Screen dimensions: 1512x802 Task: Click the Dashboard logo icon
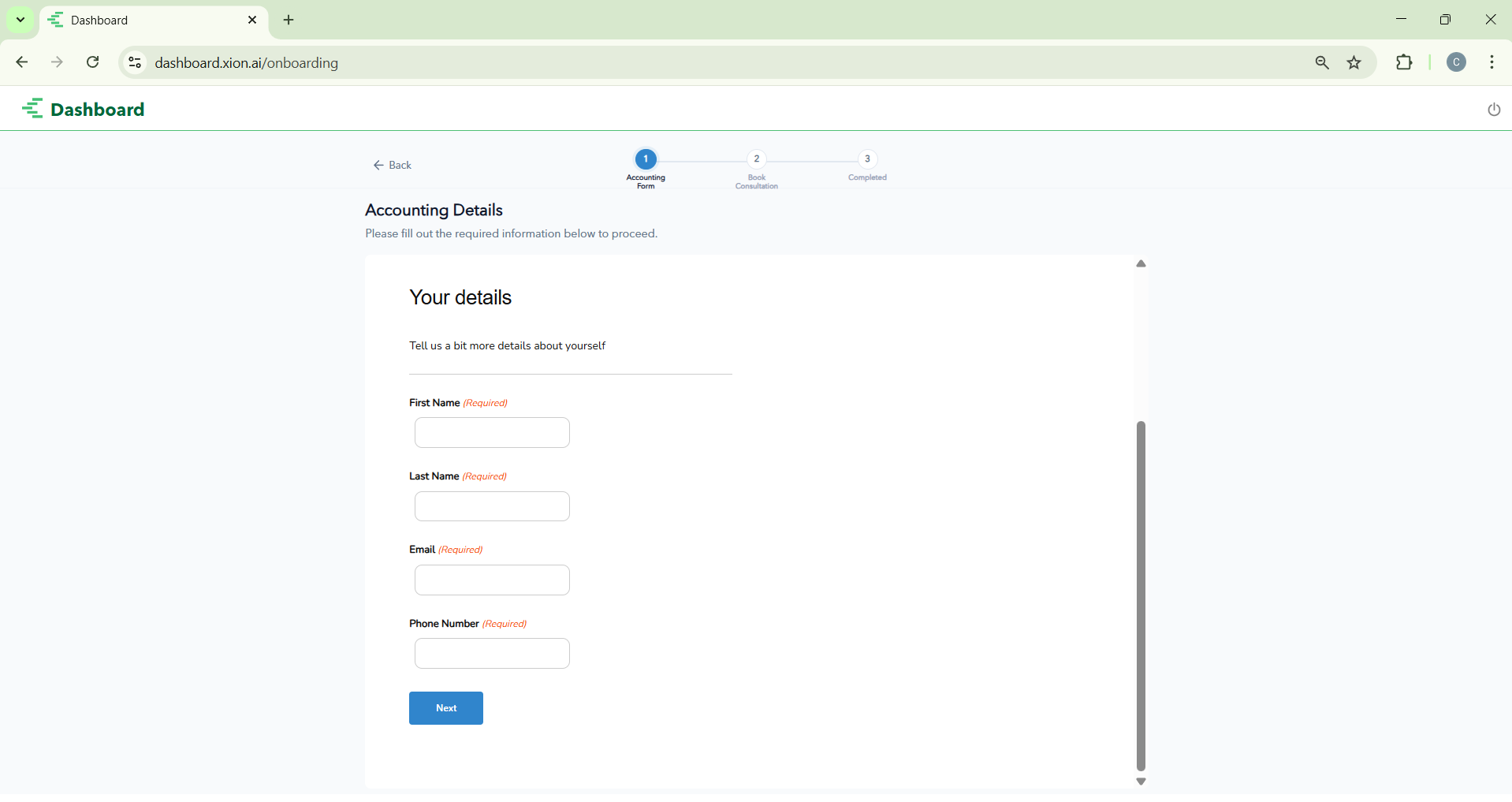click(x=33, y=109)
